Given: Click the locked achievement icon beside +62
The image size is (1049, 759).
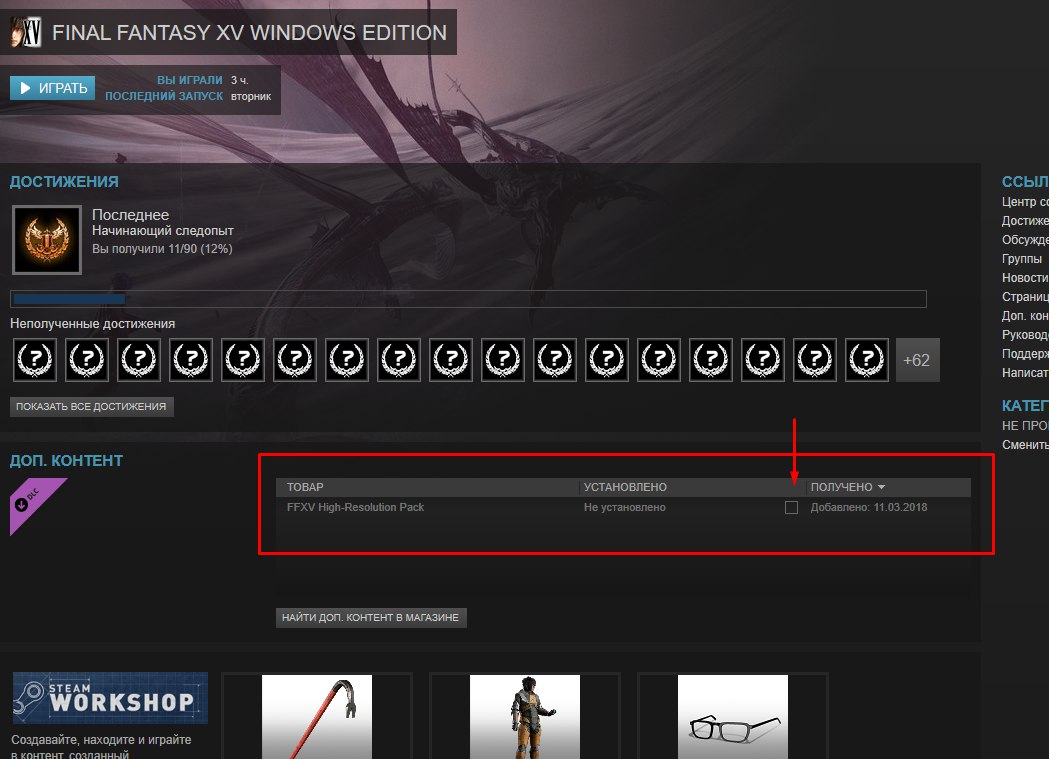Looking at the screenshot, I should [867, 360].
